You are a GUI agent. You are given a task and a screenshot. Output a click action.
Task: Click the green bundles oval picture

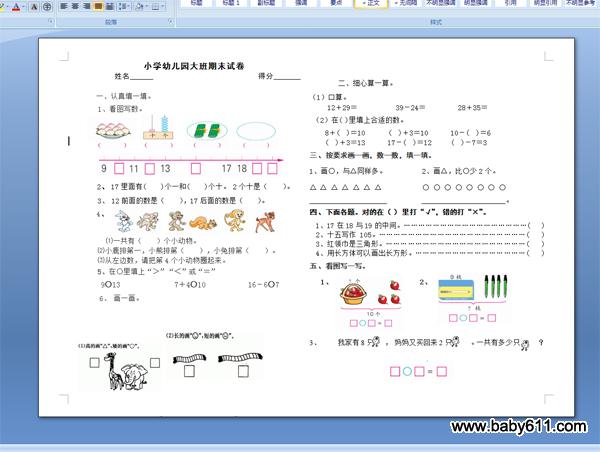pos(207,131)
